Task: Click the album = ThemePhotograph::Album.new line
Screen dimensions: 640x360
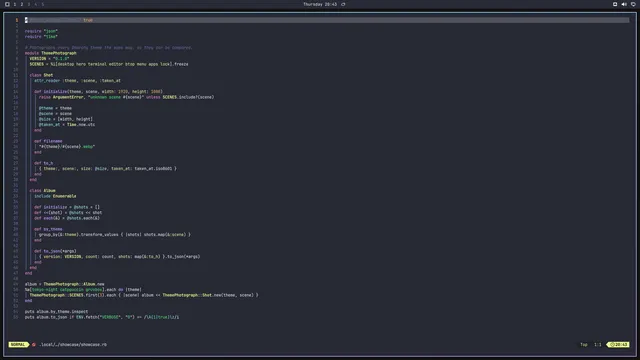Action: tap(64, 284)
